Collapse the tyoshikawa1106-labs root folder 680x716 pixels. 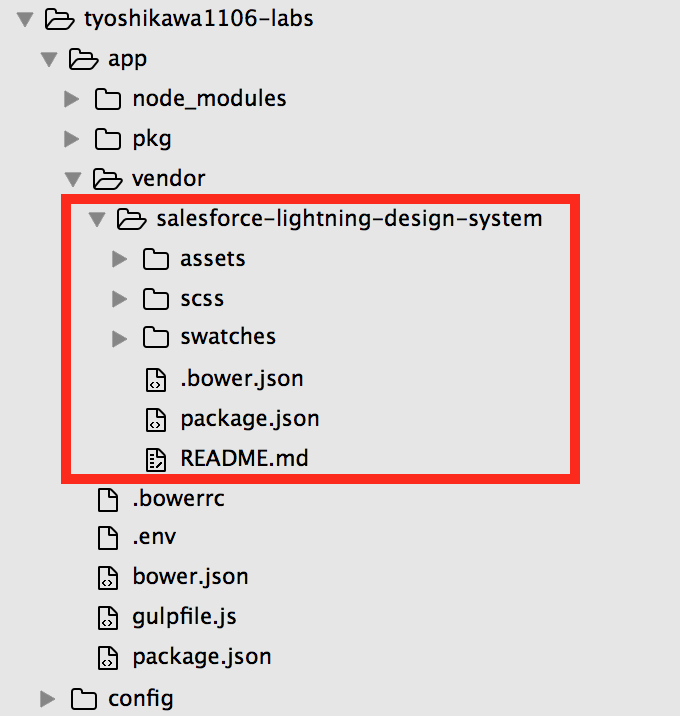coord(25,20)
